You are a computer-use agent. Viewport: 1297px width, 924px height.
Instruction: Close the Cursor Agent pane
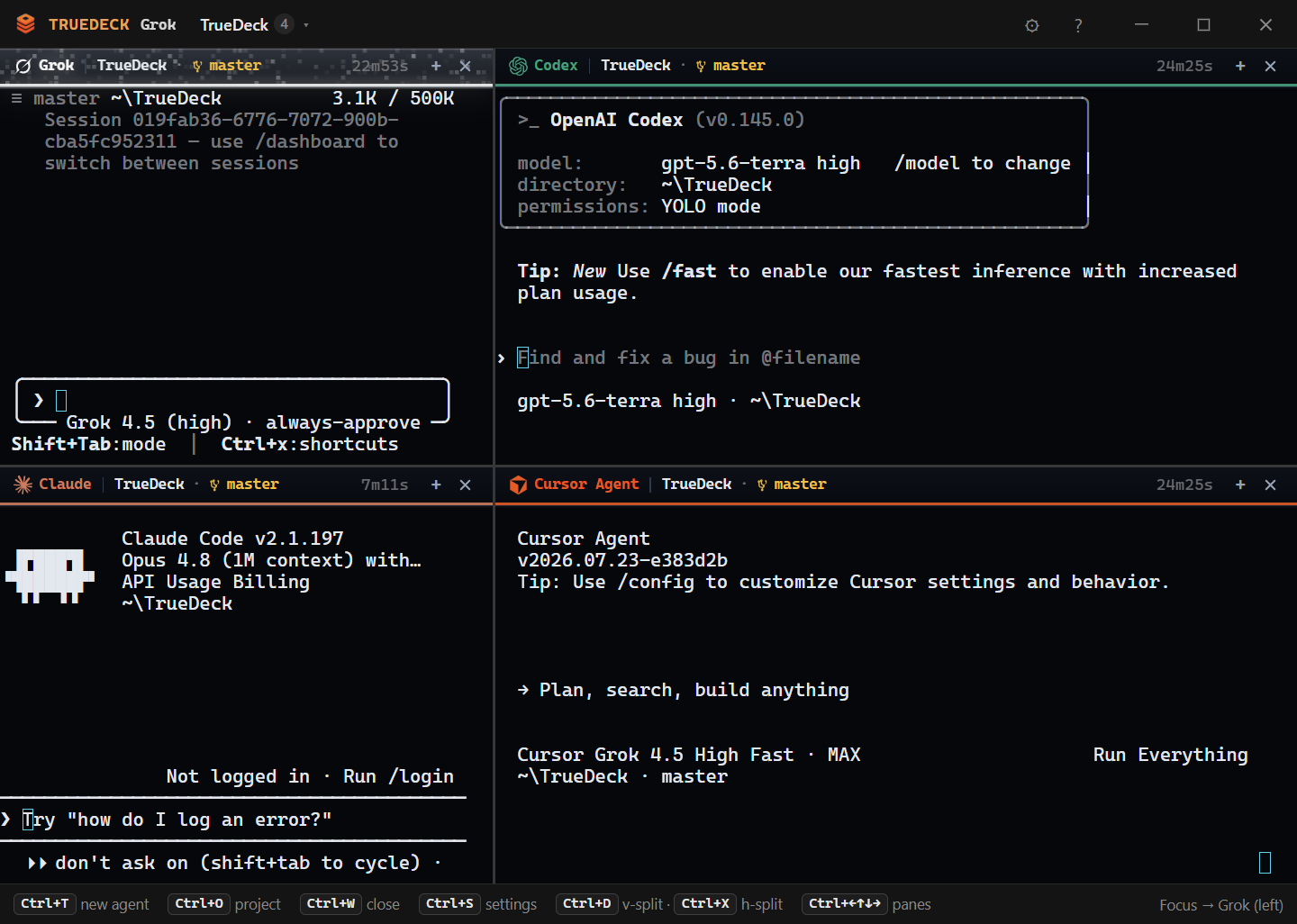tap(1270, 485)
